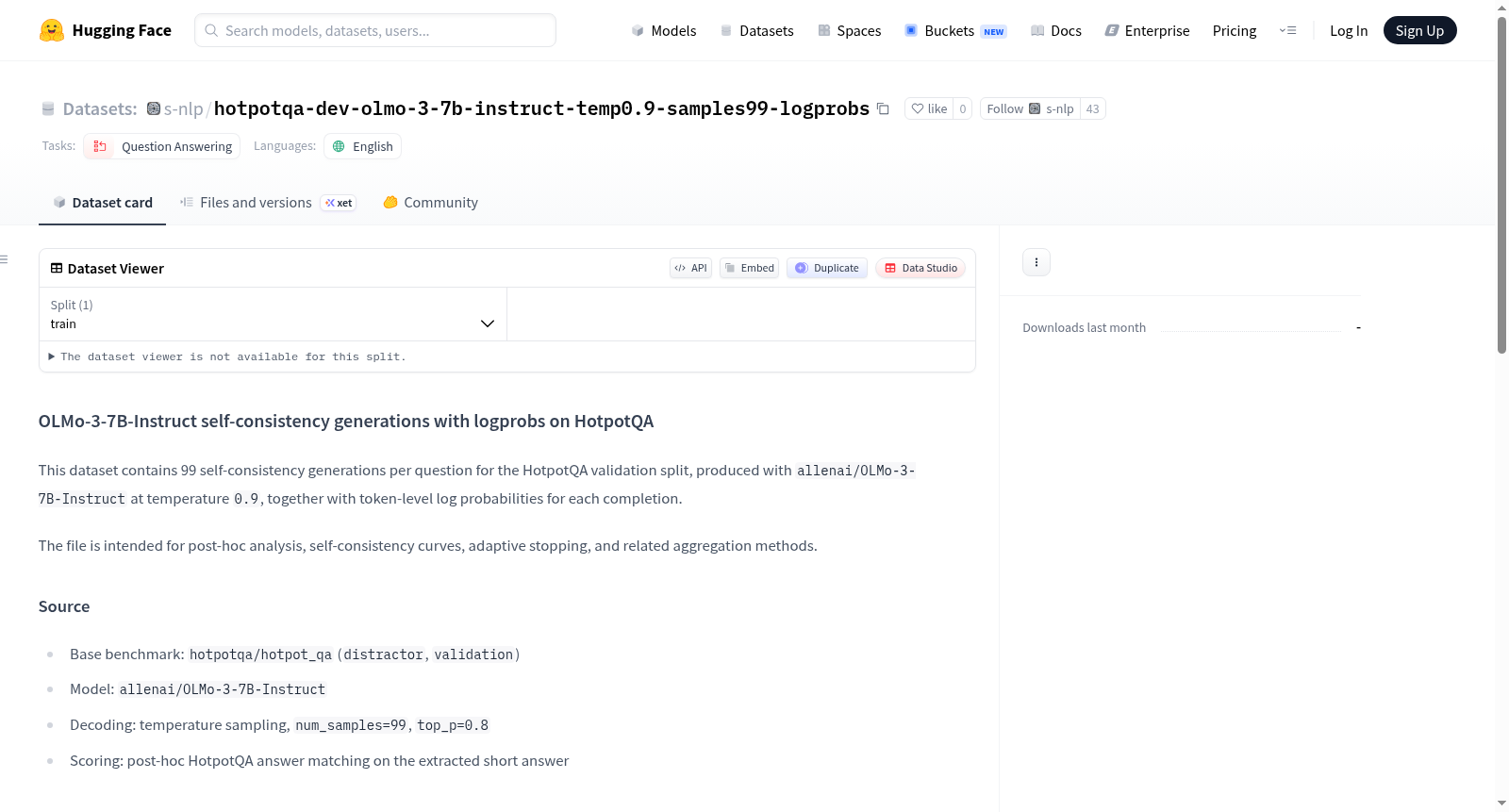Click the Dataset Viewer table icon
The width and height of the screenshot is (1509, 812).
pos(57,268)
